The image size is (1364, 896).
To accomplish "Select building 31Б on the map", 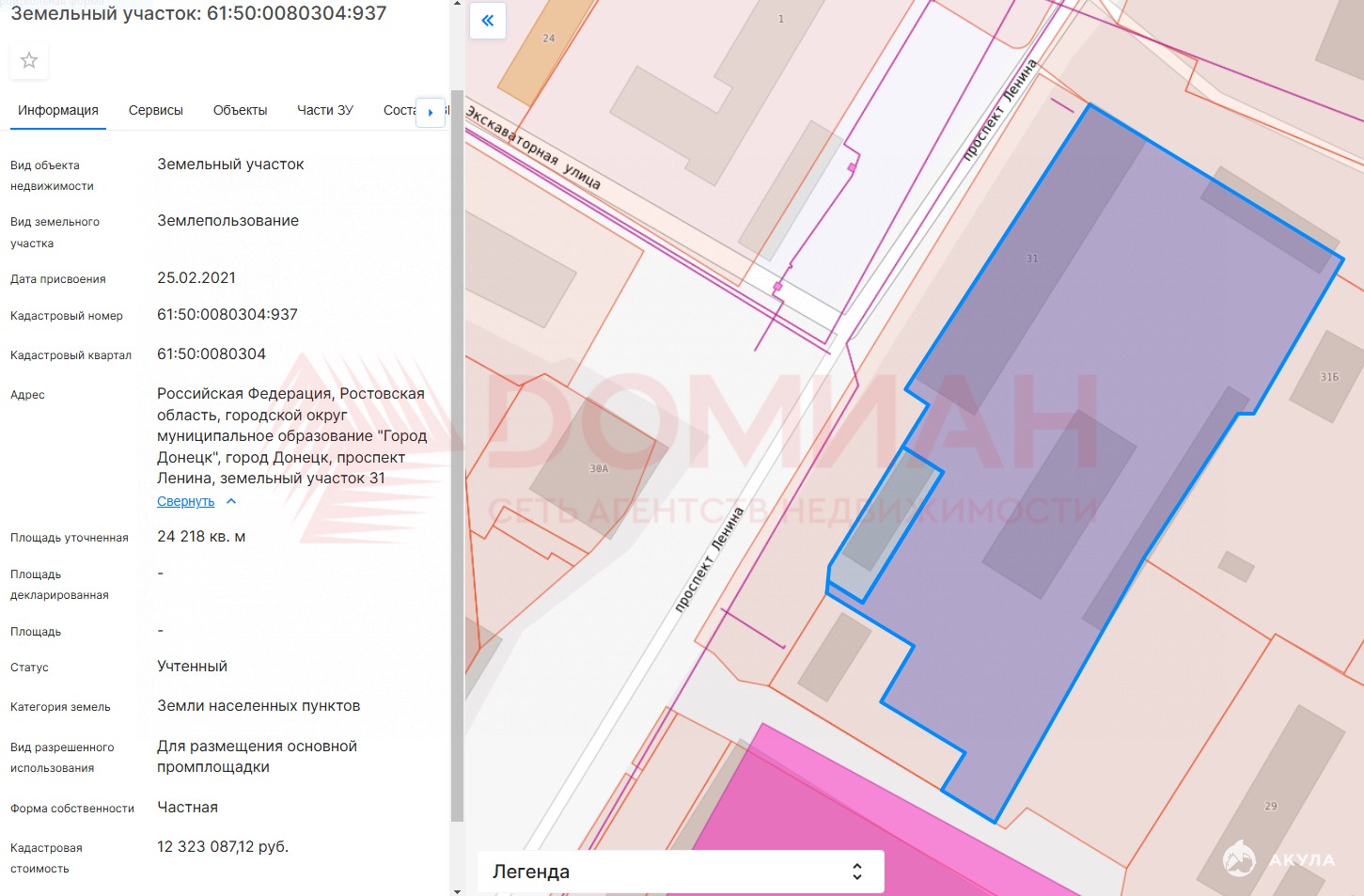I will pos(1327,378).
